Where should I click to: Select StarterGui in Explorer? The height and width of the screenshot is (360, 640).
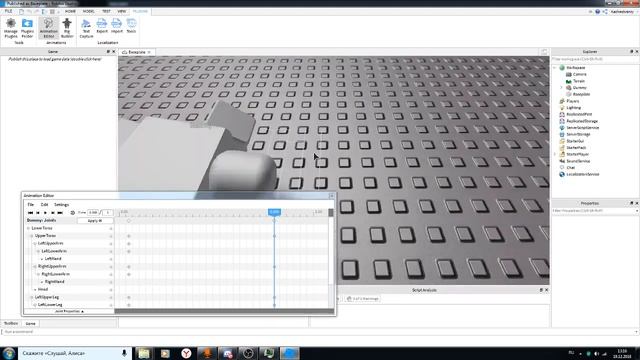[x=575, y=141]
